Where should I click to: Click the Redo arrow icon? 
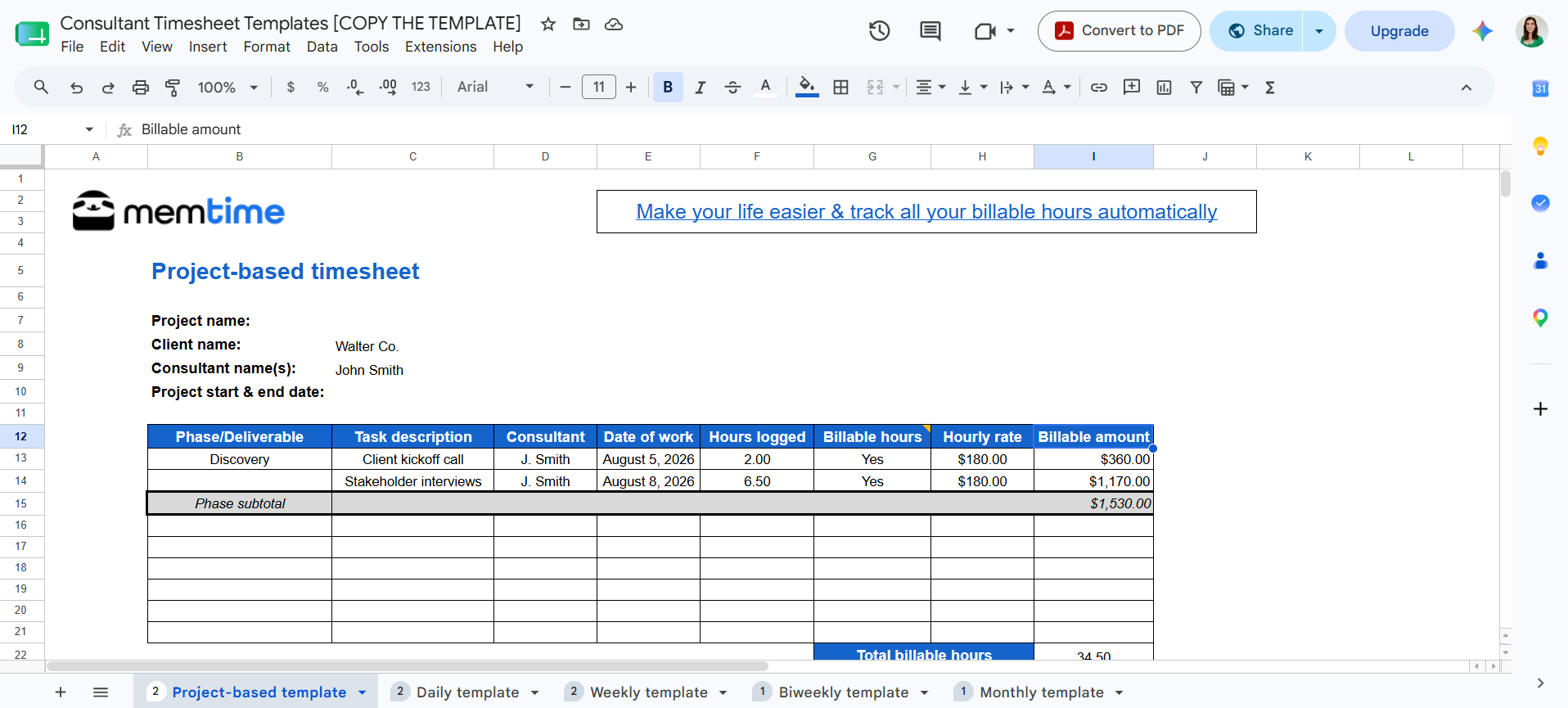(108, 87)
